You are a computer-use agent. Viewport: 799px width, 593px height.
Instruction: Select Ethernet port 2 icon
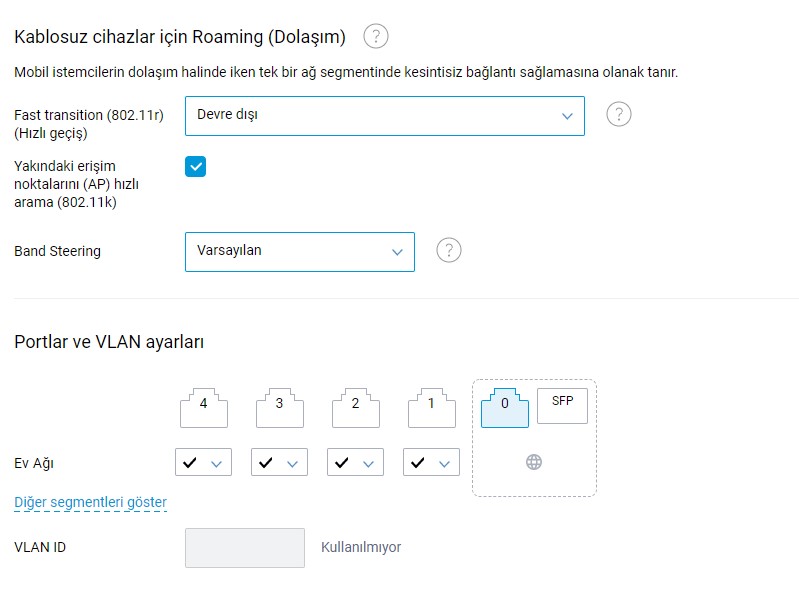tap(356, 408)
